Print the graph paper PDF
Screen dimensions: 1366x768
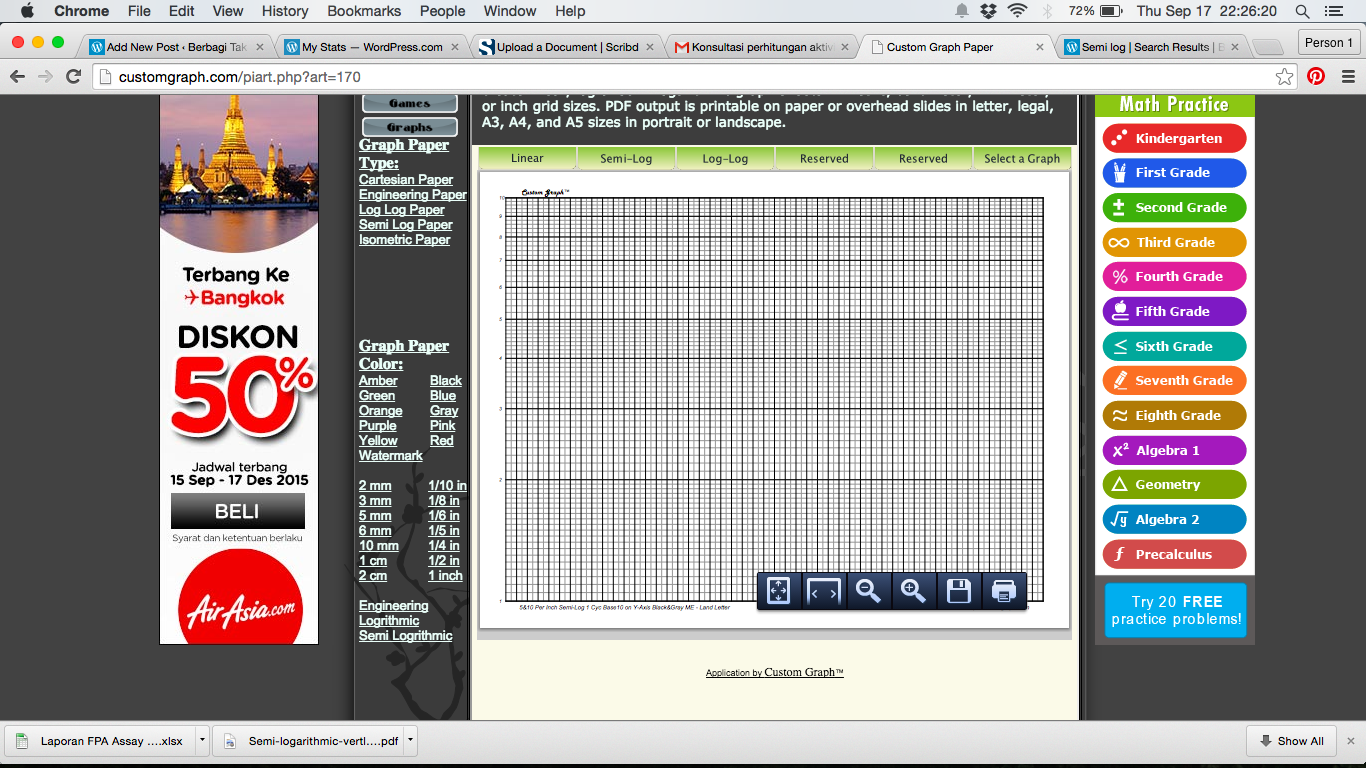click(1003, 591)
